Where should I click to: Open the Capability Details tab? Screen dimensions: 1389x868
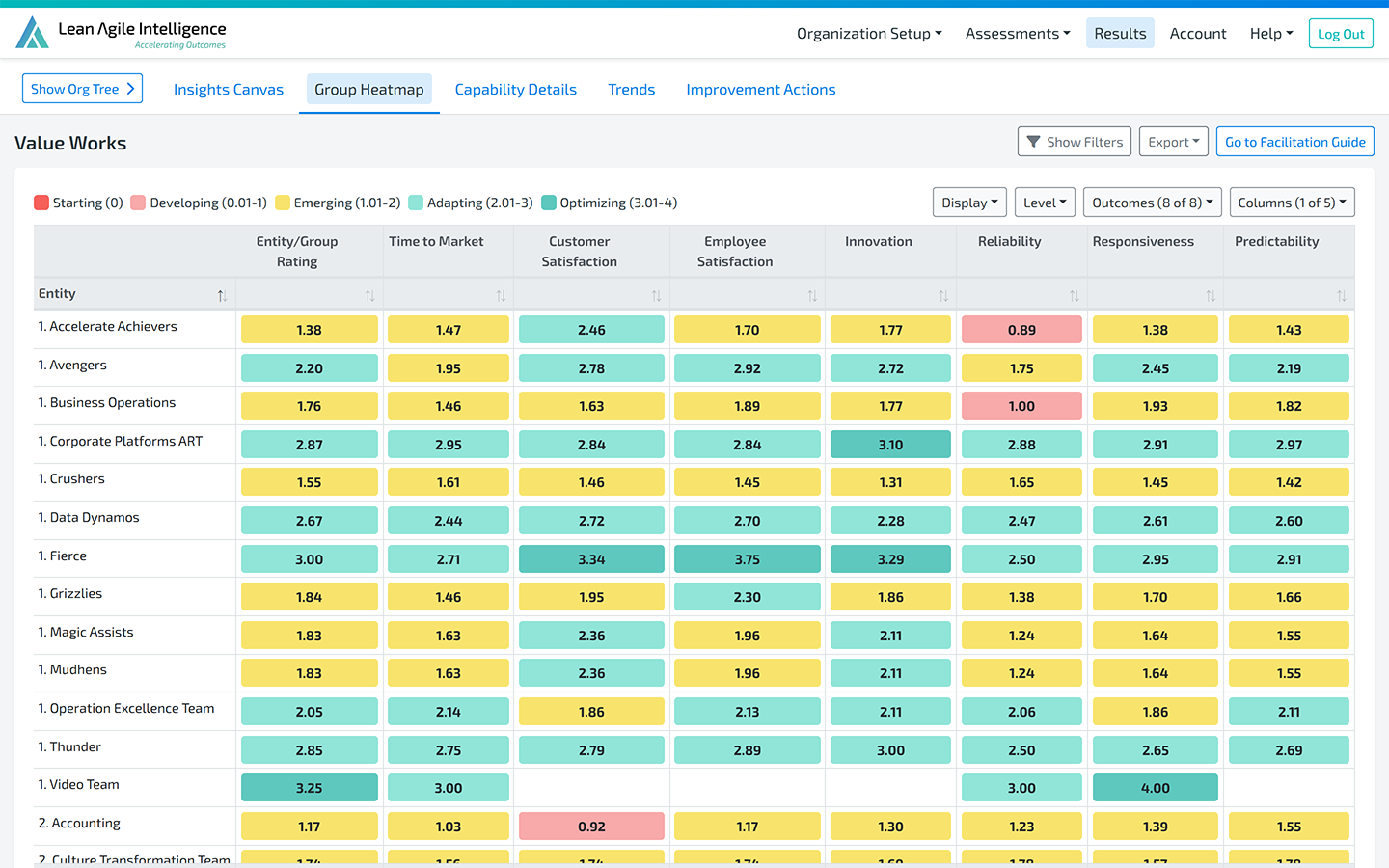(x=515, y=90)
